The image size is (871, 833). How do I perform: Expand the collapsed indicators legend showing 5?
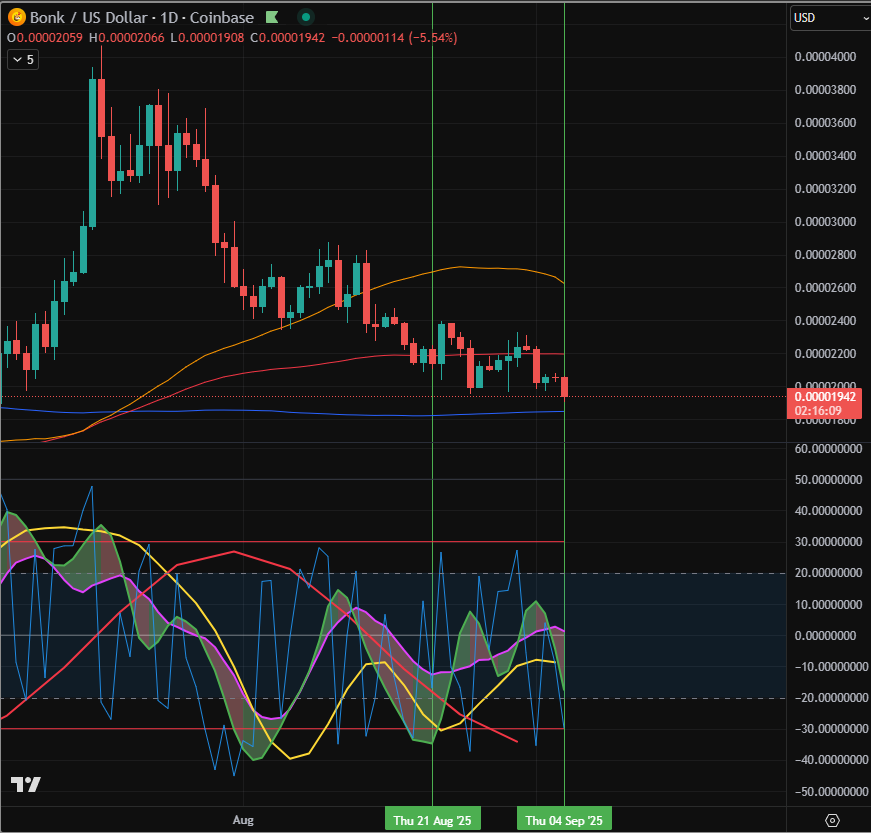pos(23,59)
